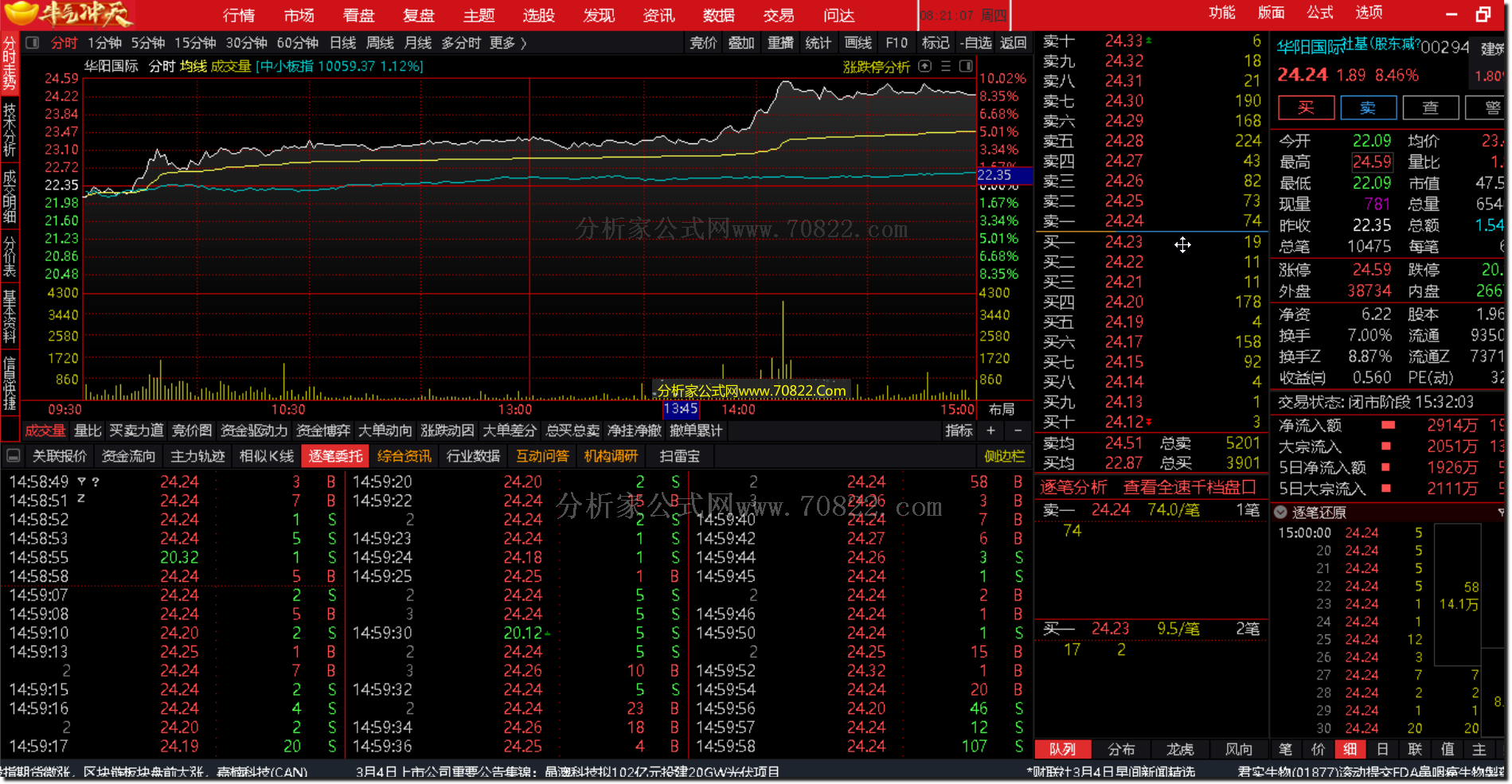The height and width of the screenshot is (784, 1512).
Task: Select the 大单动向 indicator tab
Action: click(x=385, y=431)
